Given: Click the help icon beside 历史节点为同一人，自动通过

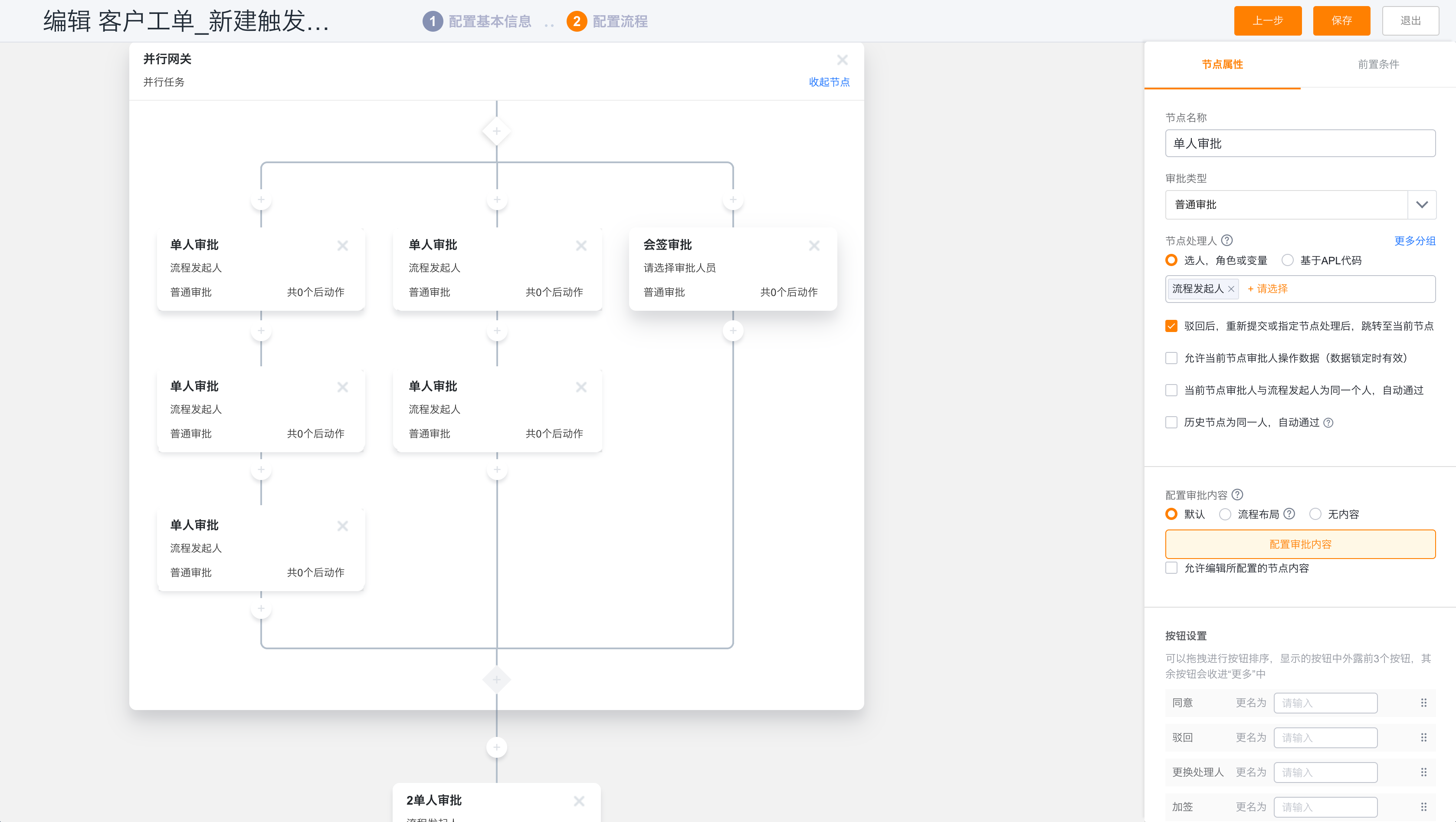Looking at the screenshot, I should pyautogui.click(x=1329, y=422).
